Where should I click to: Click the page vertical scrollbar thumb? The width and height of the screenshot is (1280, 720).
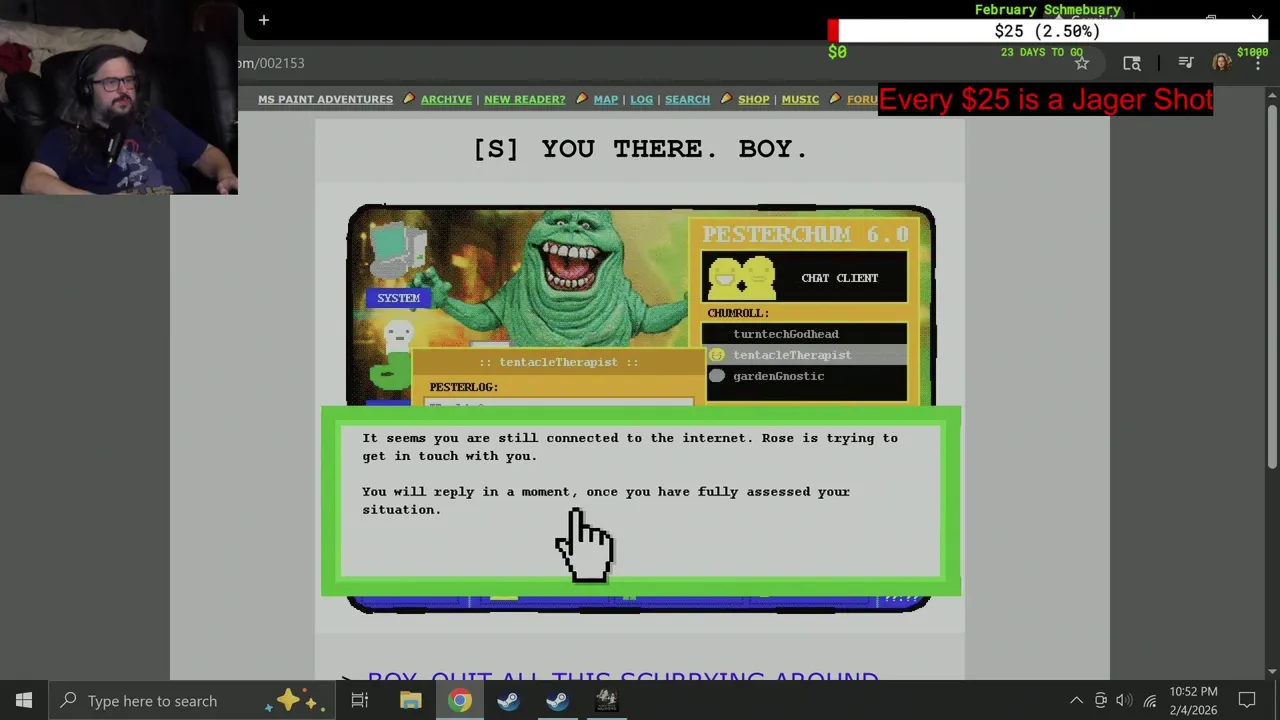click(1272, 285)
